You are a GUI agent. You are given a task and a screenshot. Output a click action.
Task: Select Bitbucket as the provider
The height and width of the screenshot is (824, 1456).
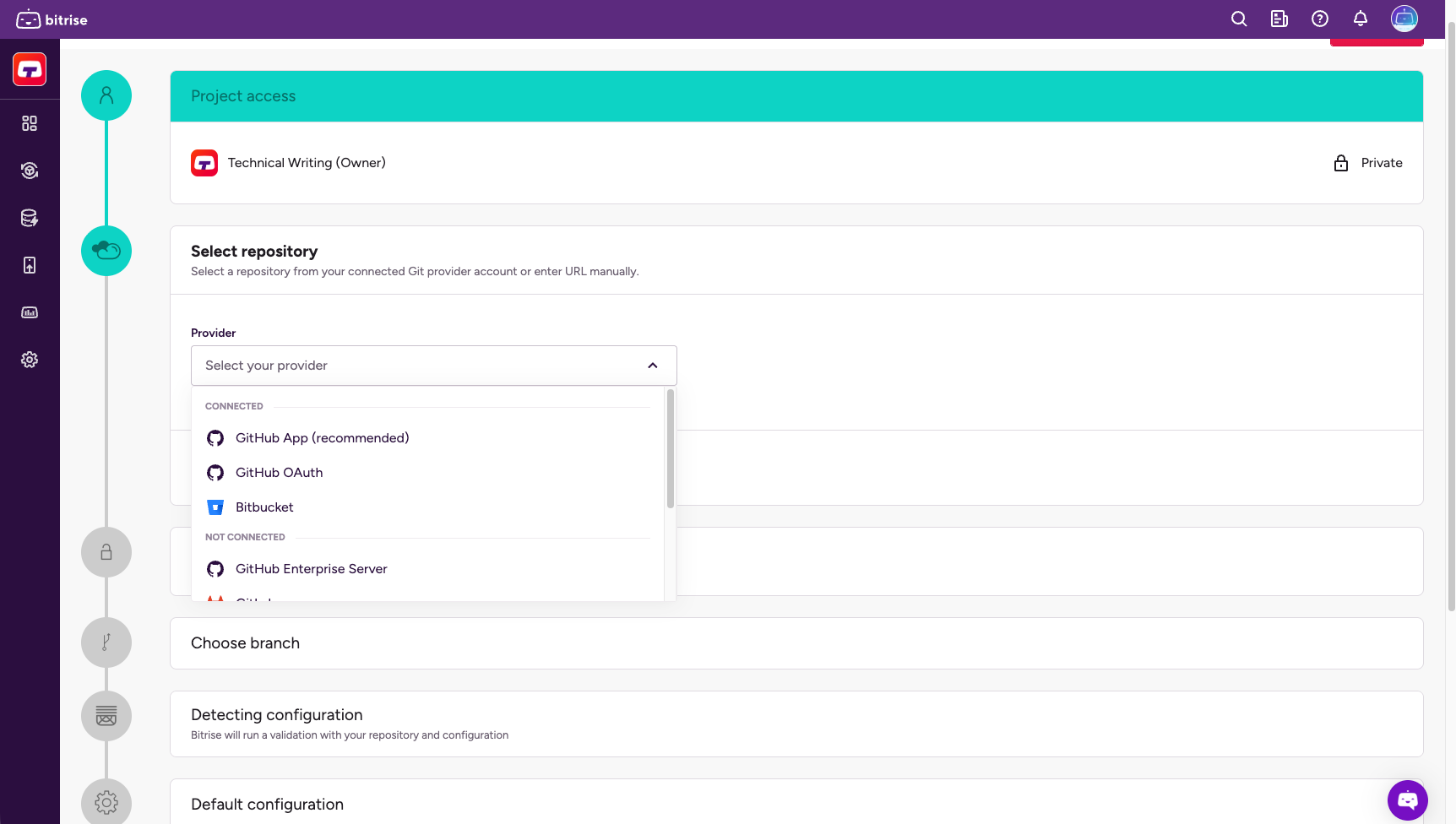tap(263, 507)
